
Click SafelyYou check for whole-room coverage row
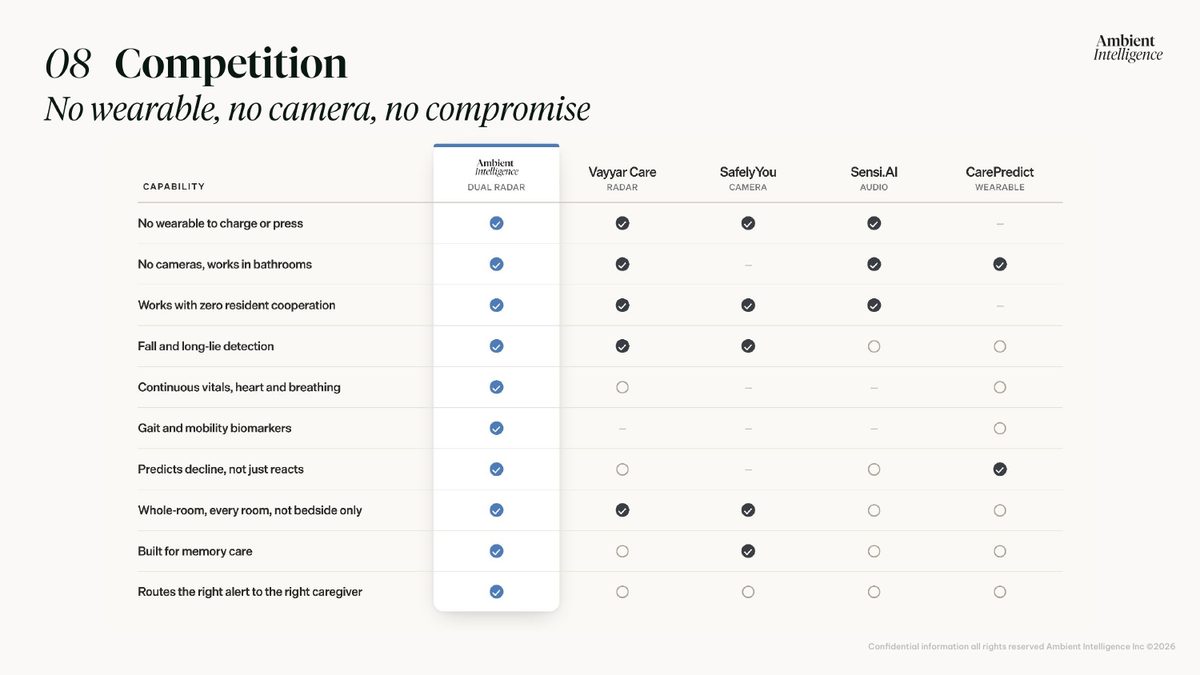pyautogui.click(x=748, y=510)
